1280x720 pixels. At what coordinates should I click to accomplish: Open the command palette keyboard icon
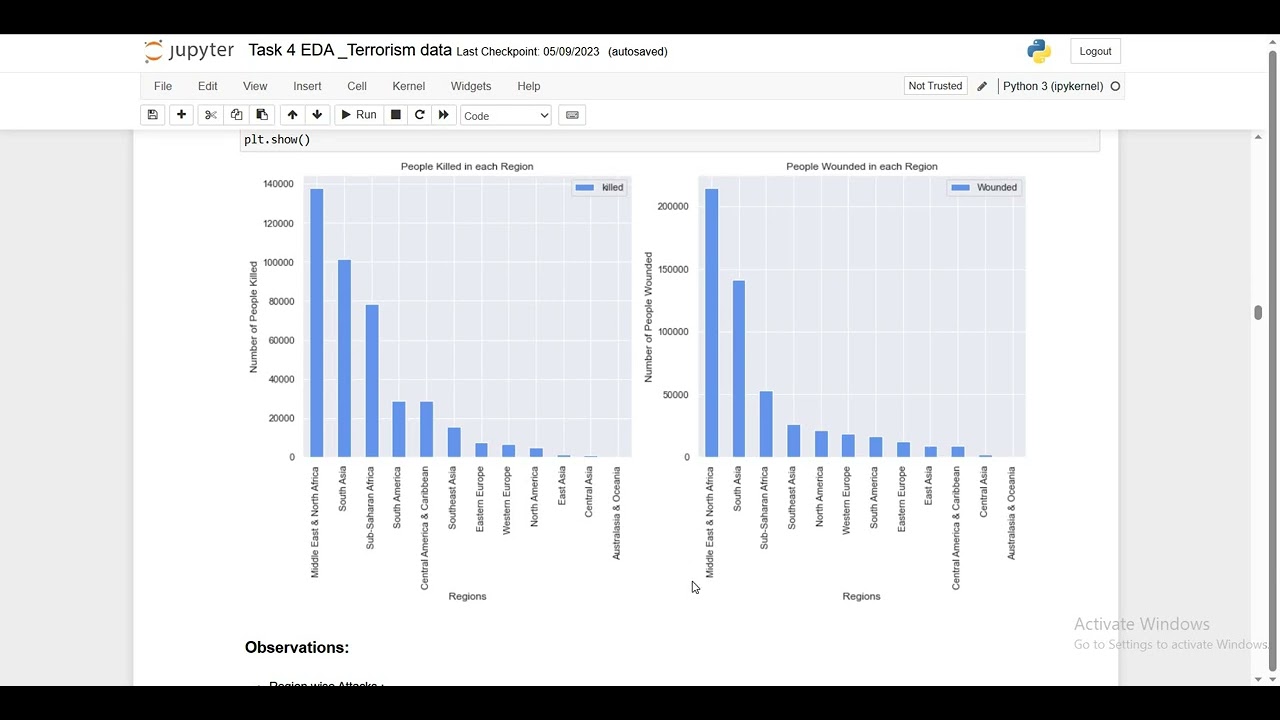pyautogui.click(x=572, y=115)
